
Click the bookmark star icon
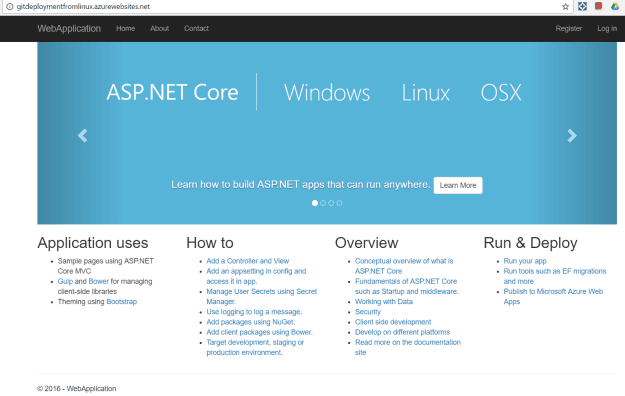[x=565, y=6]
